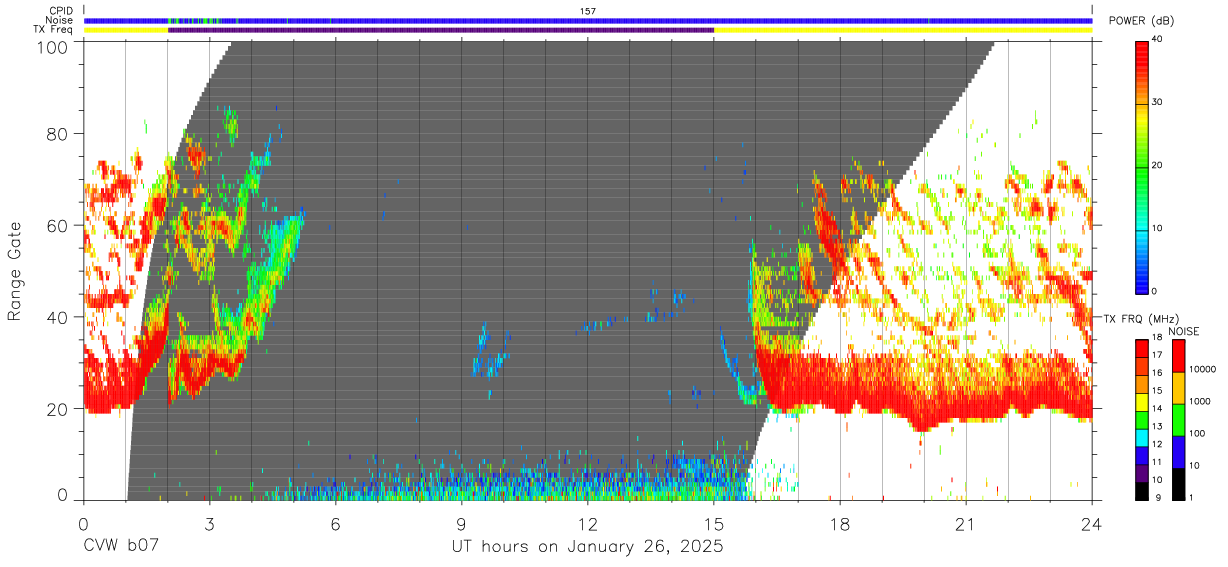
Task: Click the TX FRQ (MHz) colorbar
Action: (x=1142, y=418)
